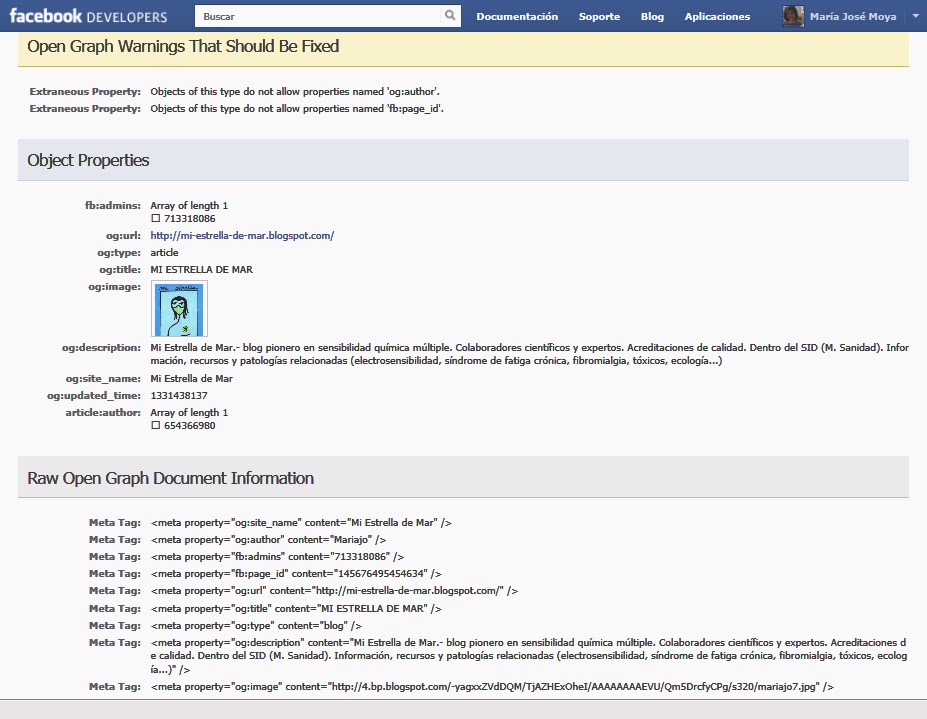Click the og:description property text
The height and width of the screenshot is (719, 927).
coord(529,354)
